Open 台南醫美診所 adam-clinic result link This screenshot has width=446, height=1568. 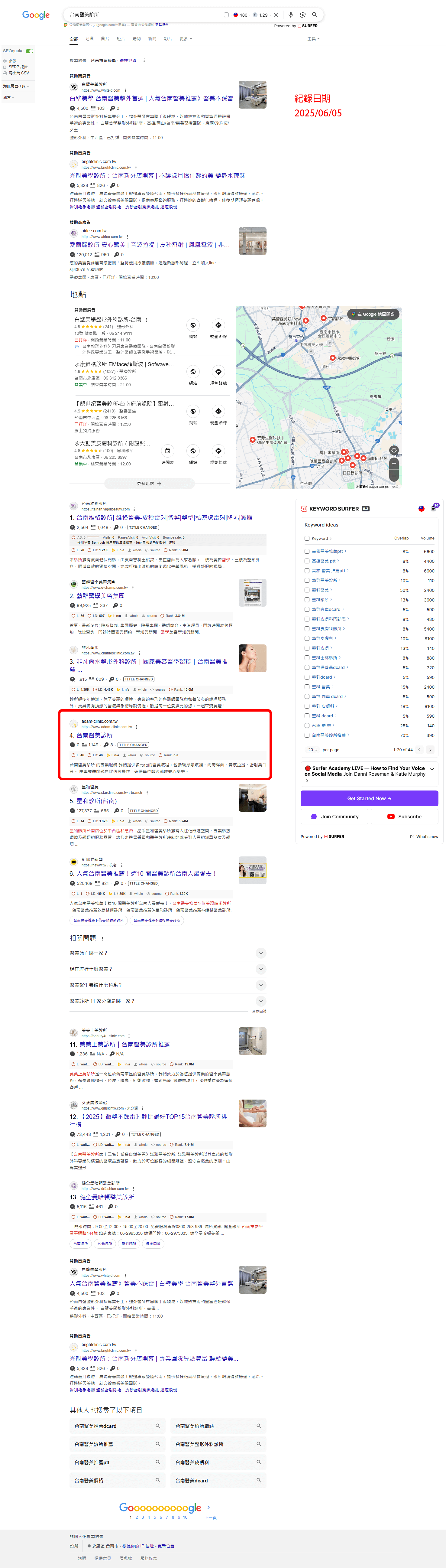click(94, 735)
